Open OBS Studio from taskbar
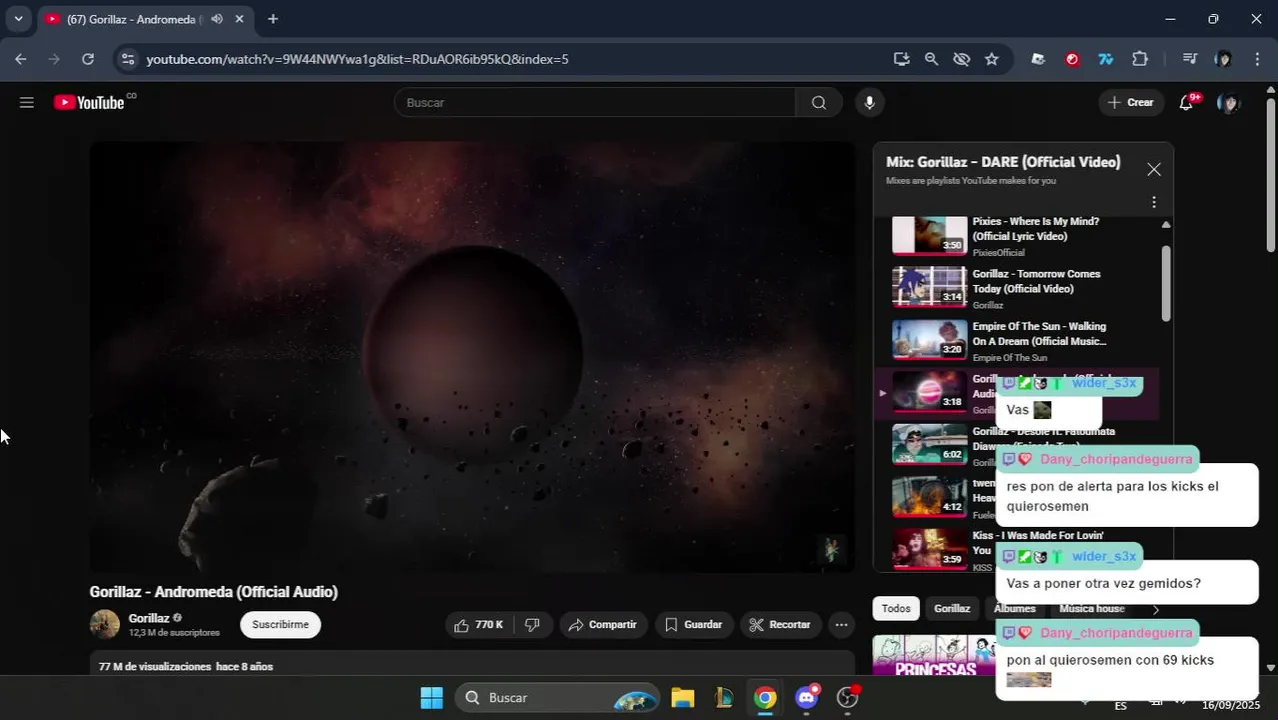 coord(848,697)
